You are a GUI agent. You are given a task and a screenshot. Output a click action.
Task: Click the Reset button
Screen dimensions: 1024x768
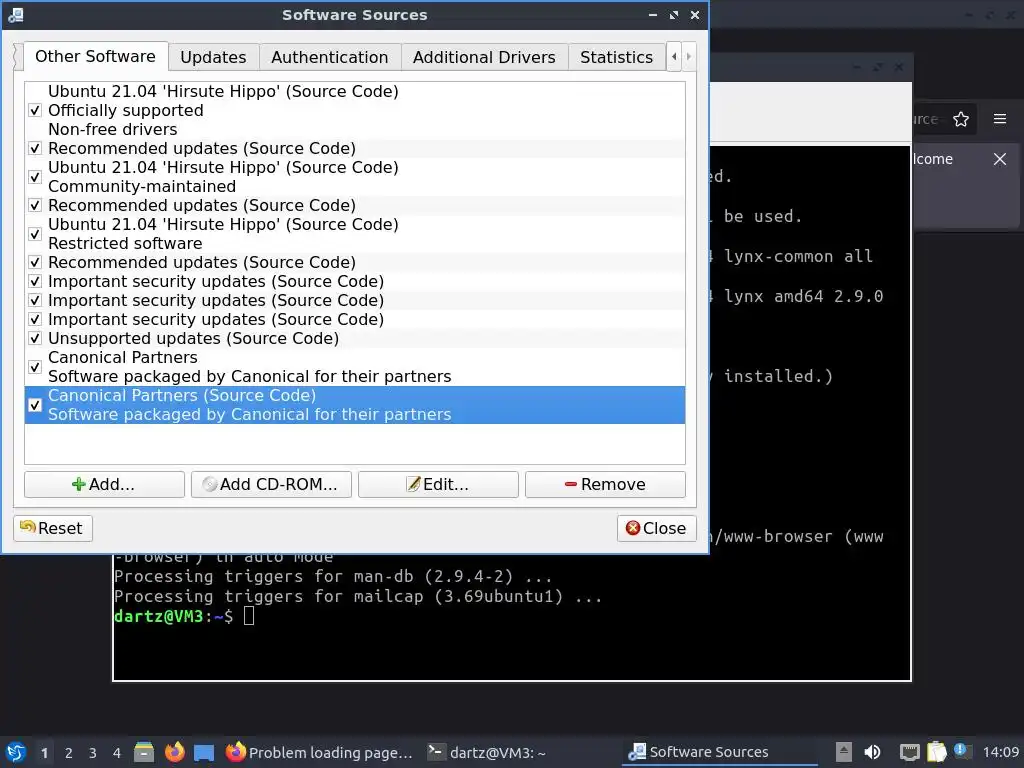(x=53, y=528)
